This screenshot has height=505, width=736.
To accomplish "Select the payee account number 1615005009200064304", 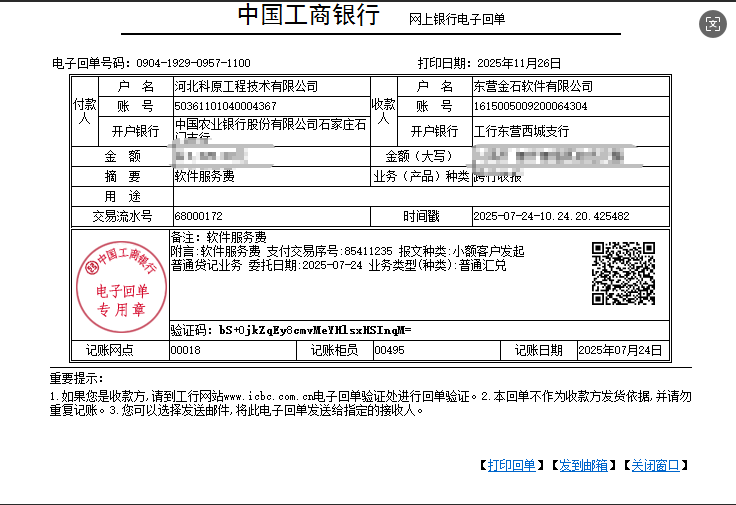I will [x=530, y=106].
